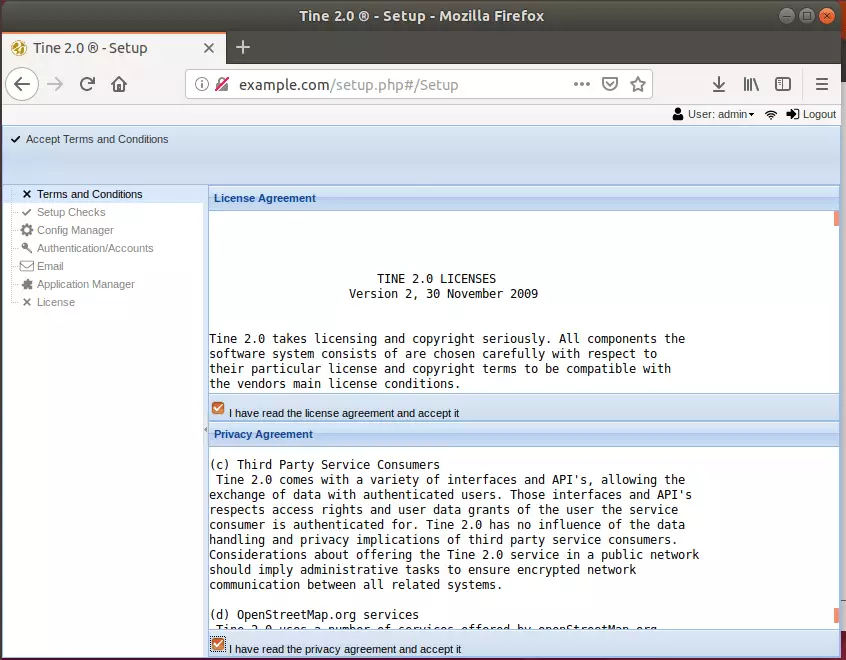
Task: Toggle privacy agreement acceptance checkbox
Action: [218, 644]
